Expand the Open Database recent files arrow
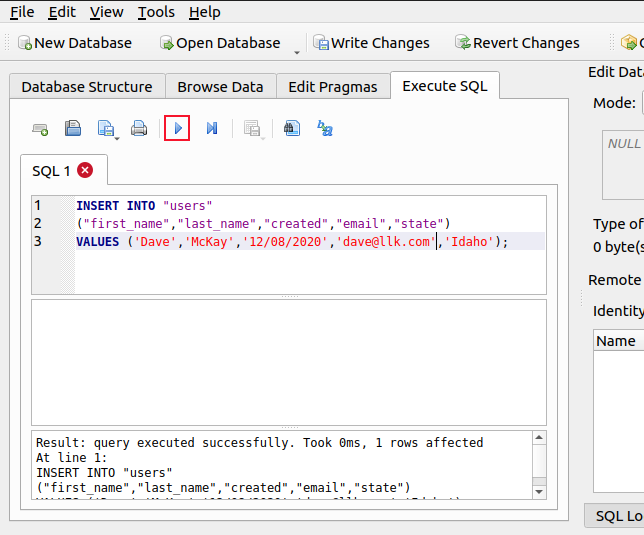The width and height of the screenshot is (644, 535). pyautogui.click(x=297, y=50)
